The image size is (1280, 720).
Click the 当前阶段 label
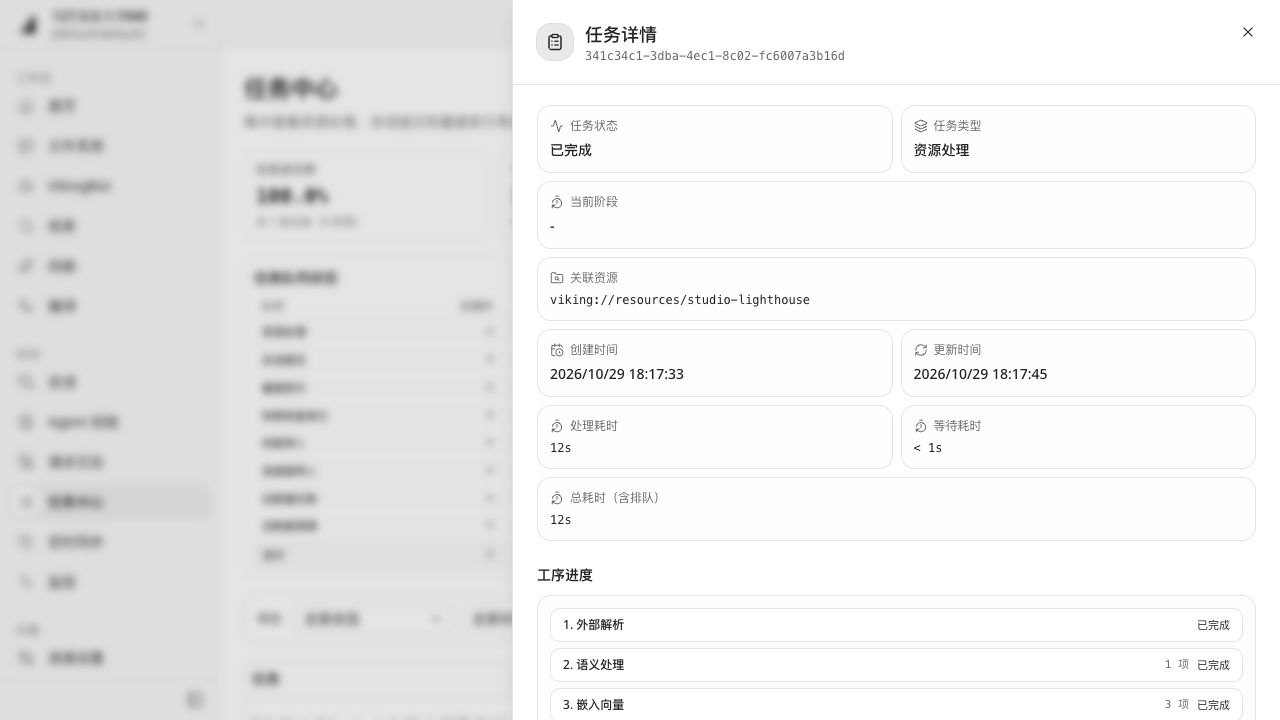point(594,202)
